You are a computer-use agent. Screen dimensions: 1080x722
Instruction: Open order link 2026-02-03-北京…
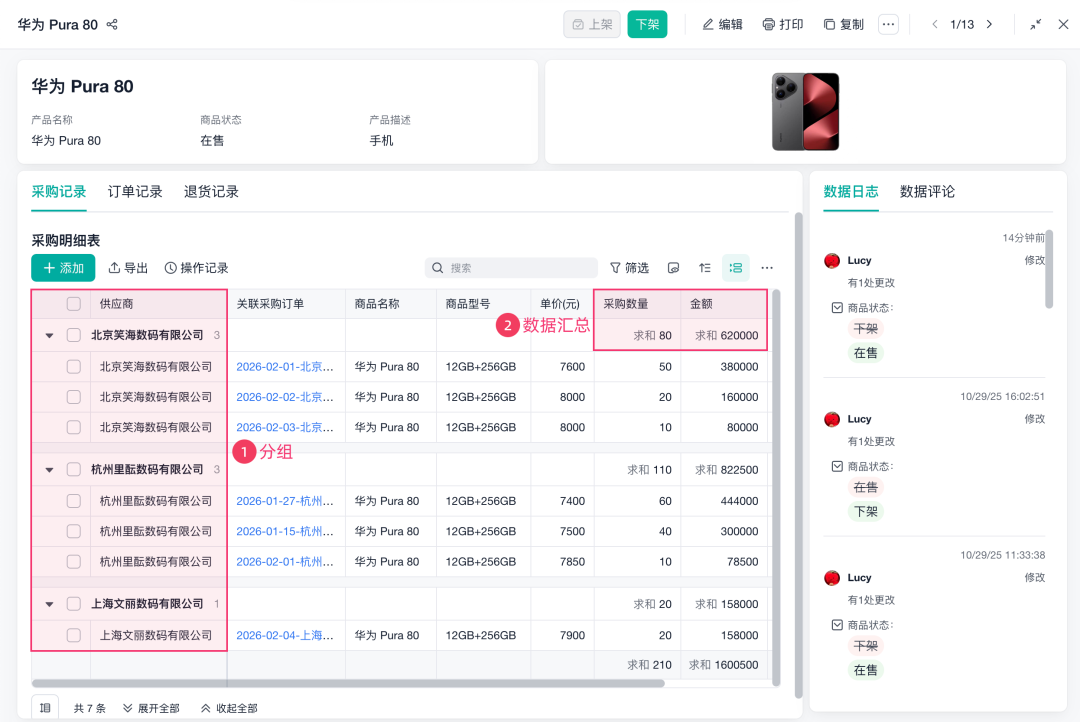point(284,428)
